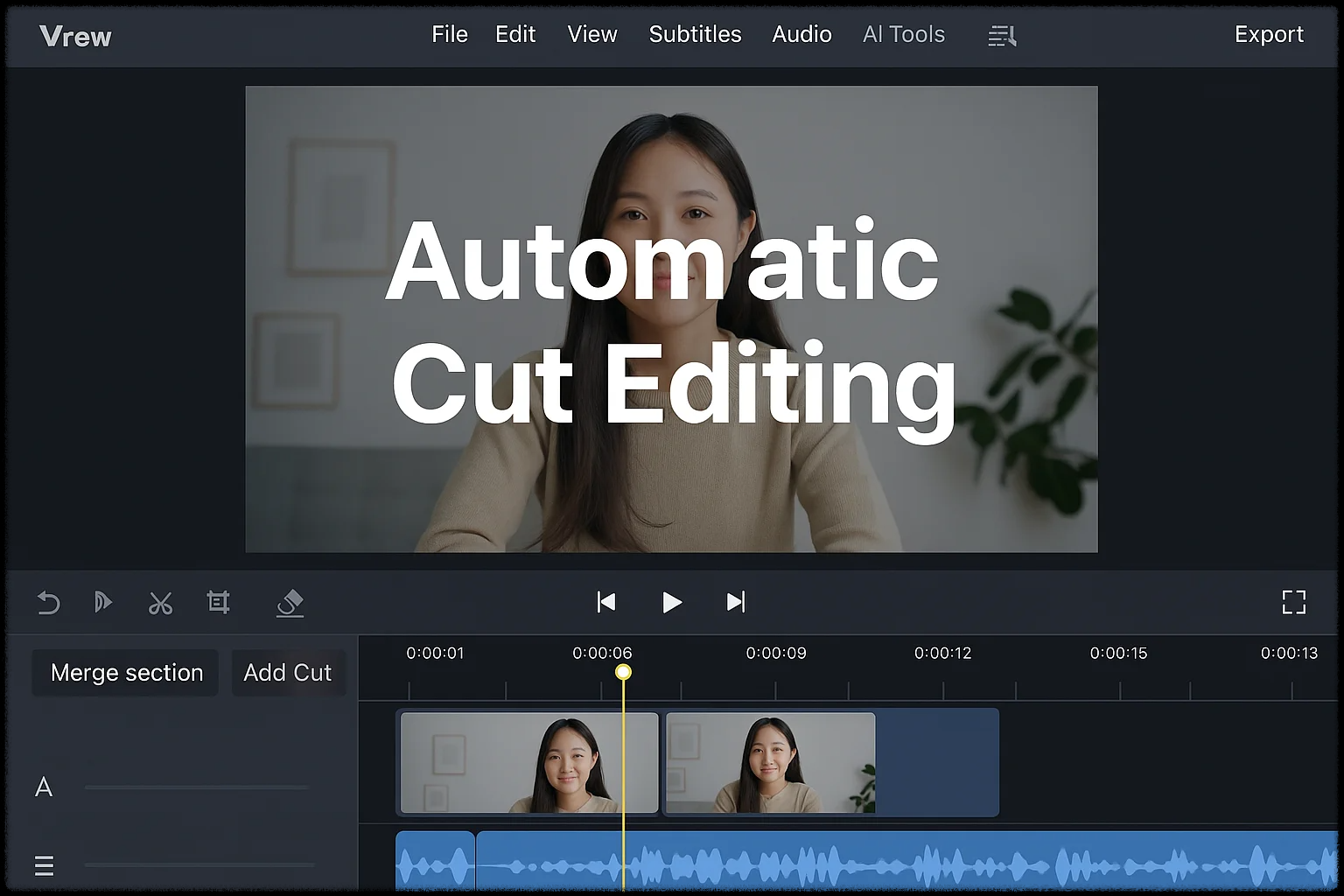Viewport: 1344px width, 896px height.
Task: Click the undo arrow icon
Action: [48, 603]
